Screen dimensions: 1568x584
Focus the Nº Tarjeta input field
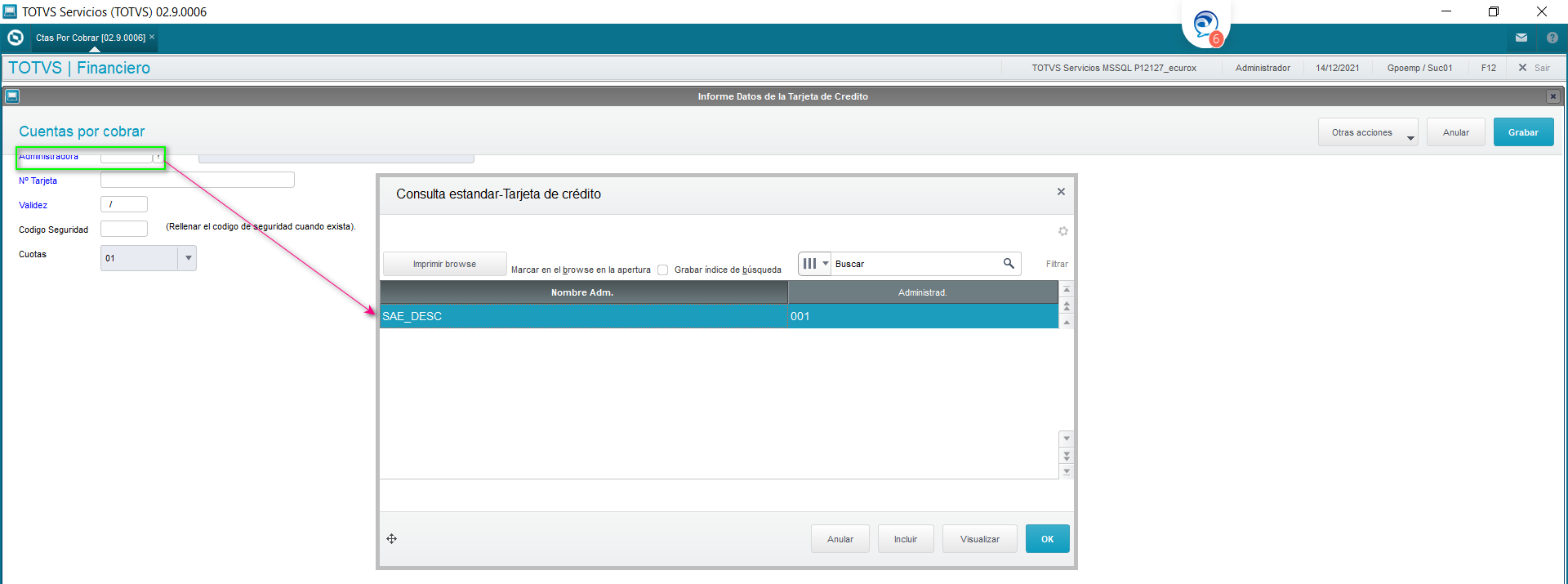pyautogui.click(x=197, y=180)
